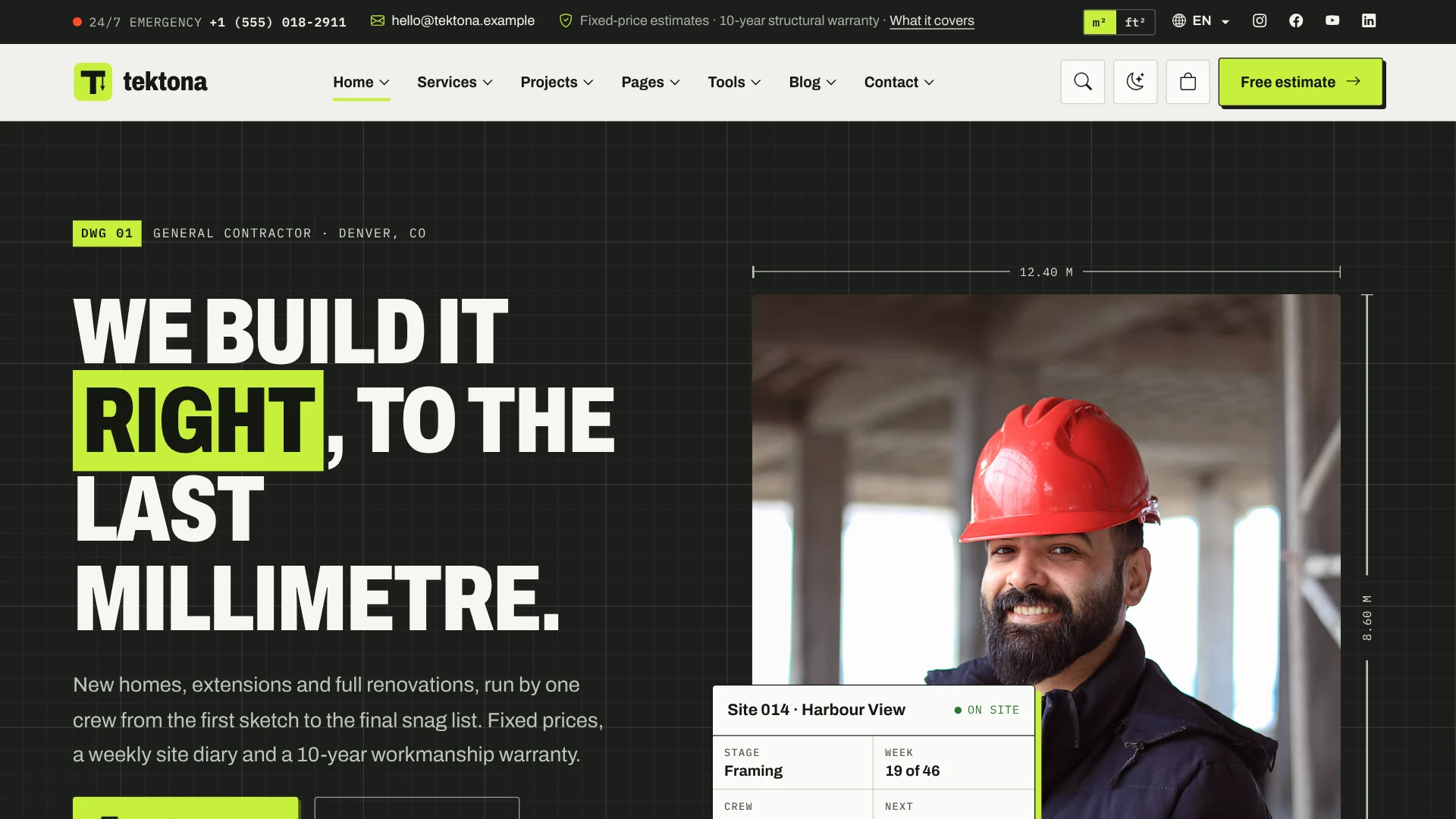Open the shopping bag cart
This screenshot has width=1456, height=819.
click(1188, 82)
